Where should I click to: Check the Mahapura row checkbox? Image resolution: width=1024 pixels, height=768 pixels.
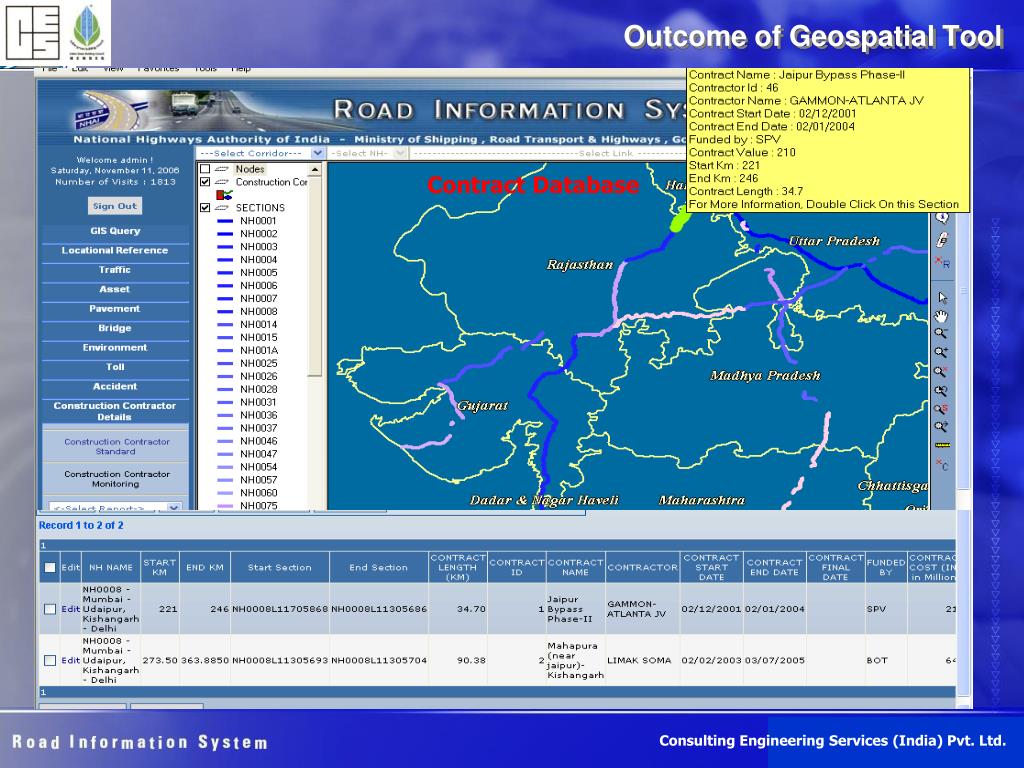[50, 660]
